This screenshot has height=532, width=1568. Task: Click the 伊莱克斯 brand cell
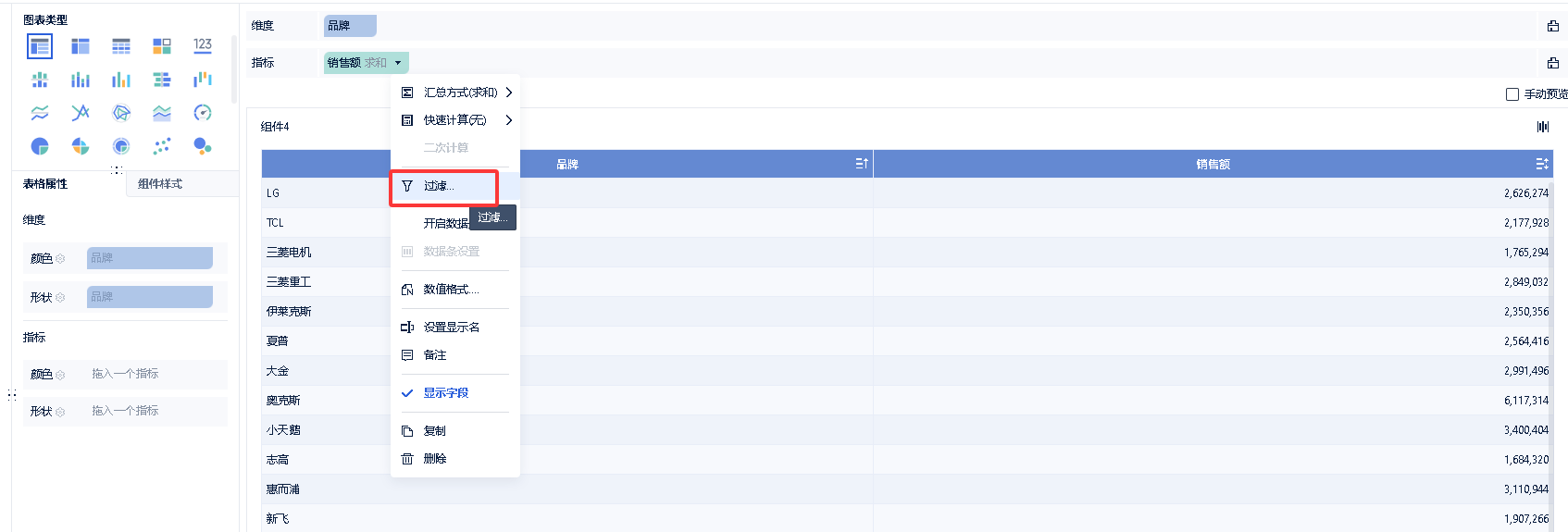pos(289,312)
